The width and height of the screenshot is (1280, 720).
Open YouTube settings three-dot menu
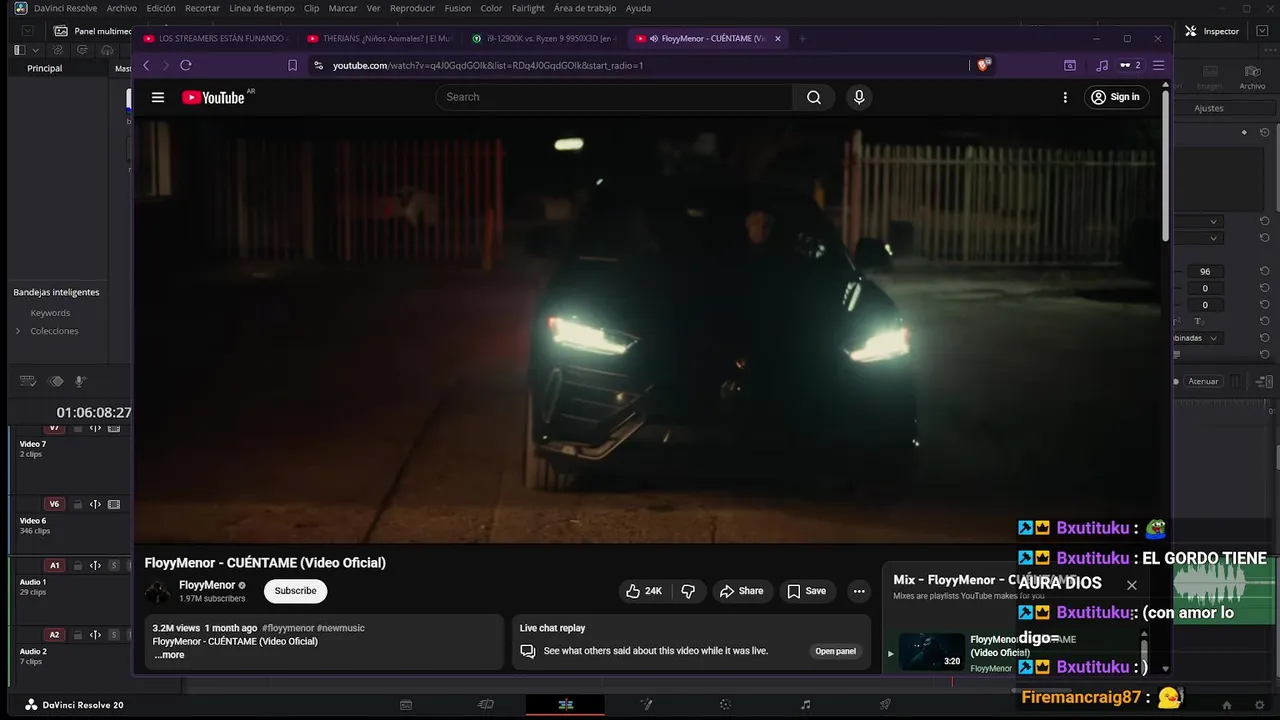(1065, 97)
